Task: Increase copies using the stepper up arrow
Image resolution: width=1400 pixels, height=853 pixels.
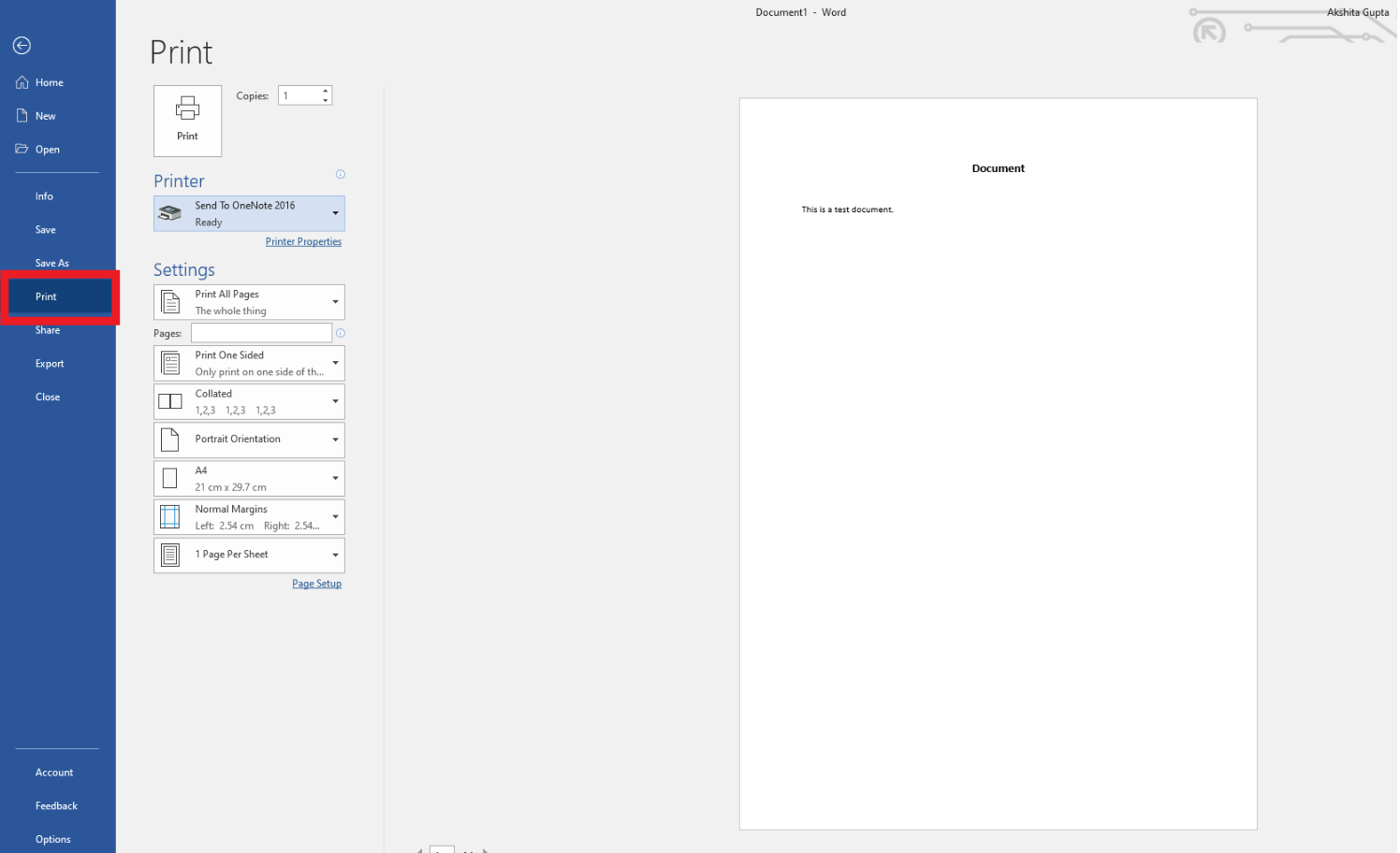Action: [325, 91]
